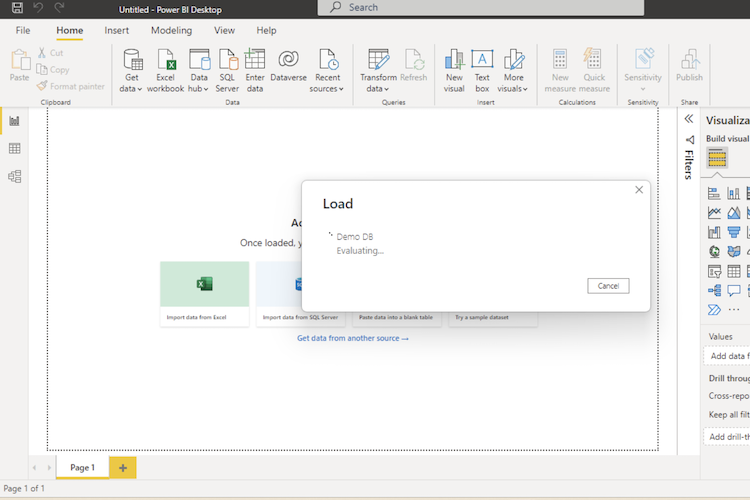Click the Search box in title bar
The height and width of the screenshot is (500, 750).
click(x=481, y=7)
